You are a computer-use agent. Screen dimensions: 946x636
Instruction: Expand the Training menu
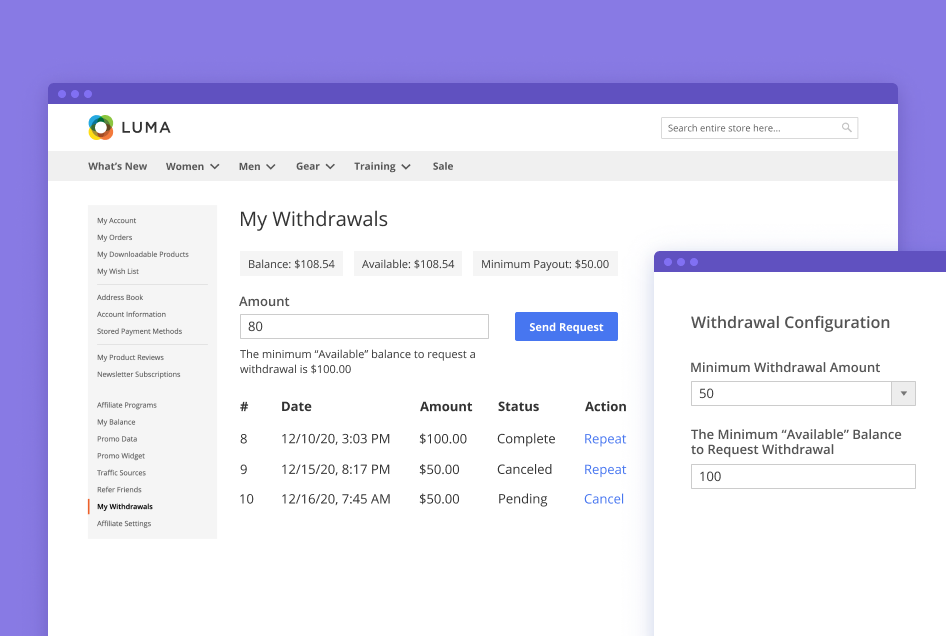(382, 167)
